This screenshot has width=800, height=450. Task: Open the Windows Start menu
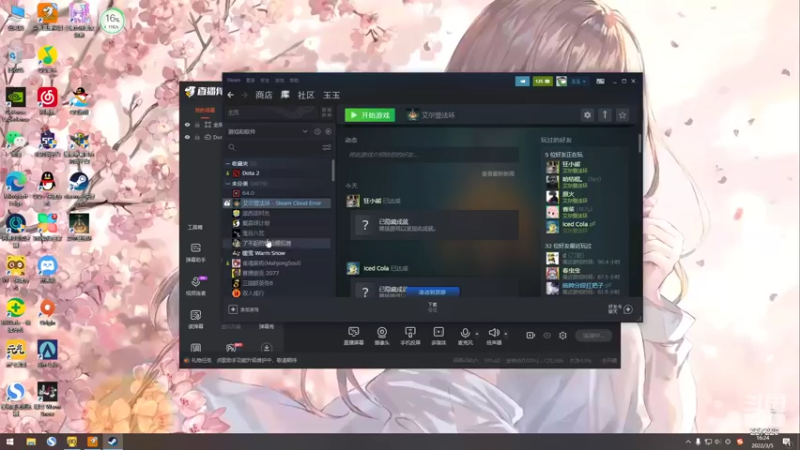(10, 441)
